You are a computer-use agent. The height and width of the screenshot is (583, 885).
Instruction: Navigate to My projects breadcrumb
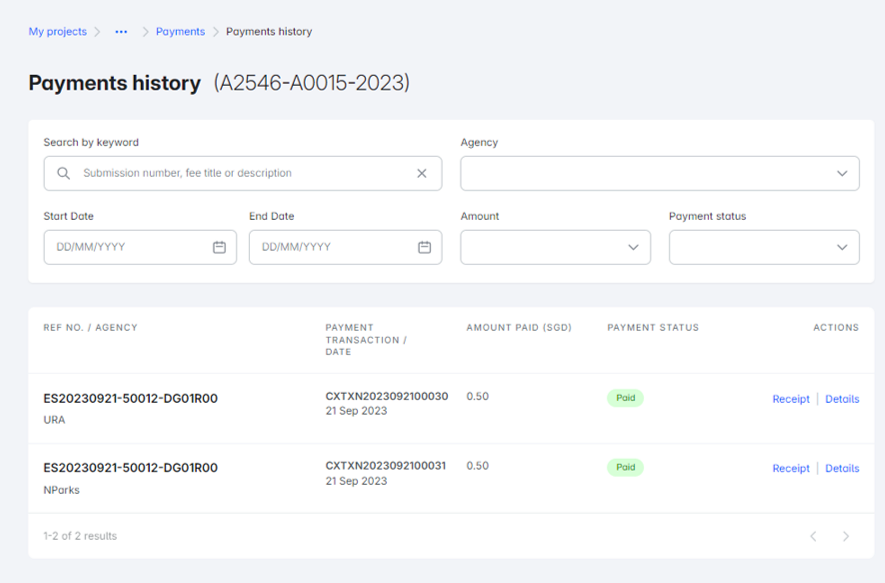(x=57, y=32)
